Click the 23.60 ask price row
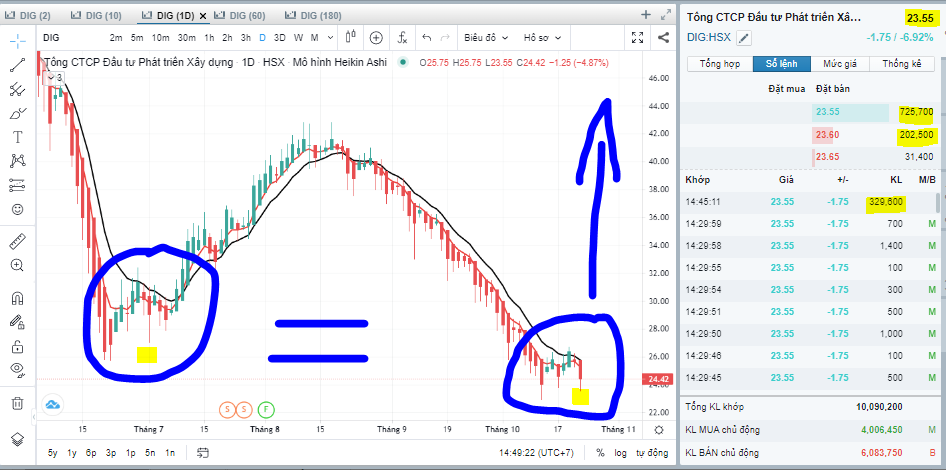Image resolution: width=946 pixels, height=470 pixels. click(811, 135)
